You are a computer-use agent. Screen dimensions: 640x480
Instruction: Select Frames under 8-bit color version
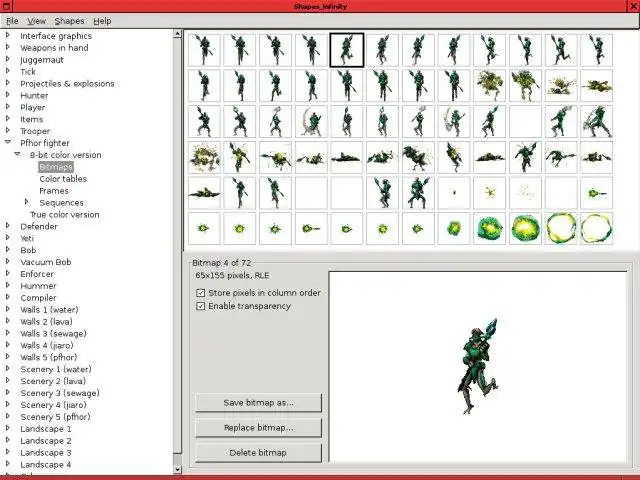pyautogui.click(x=54, y=191)
